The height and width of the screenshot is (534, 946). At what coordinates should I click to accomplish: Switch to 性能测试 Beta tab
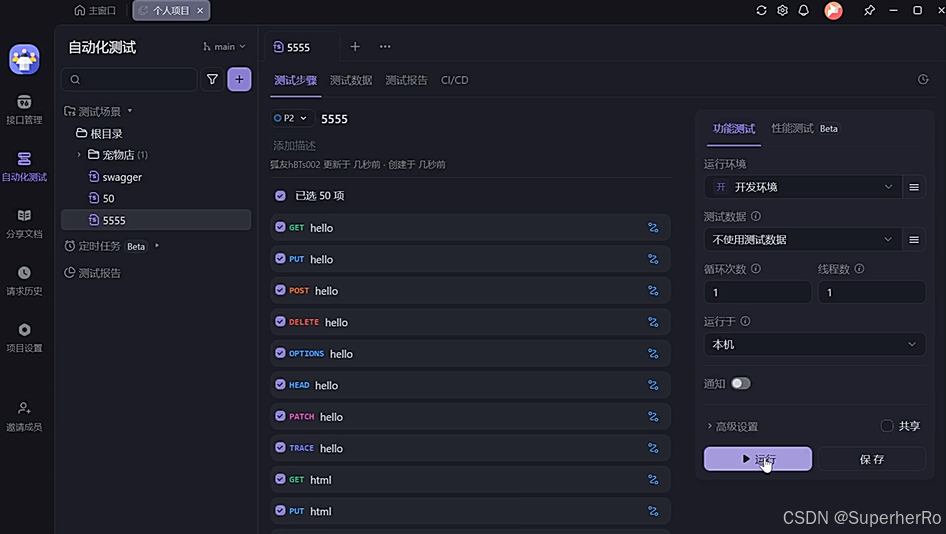(805, 129)
